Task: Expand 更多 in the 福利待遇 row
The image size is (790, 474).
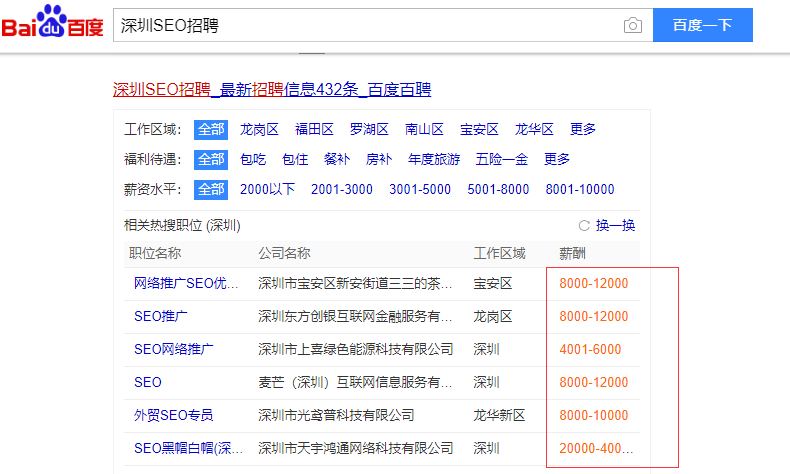Action: 557,159
